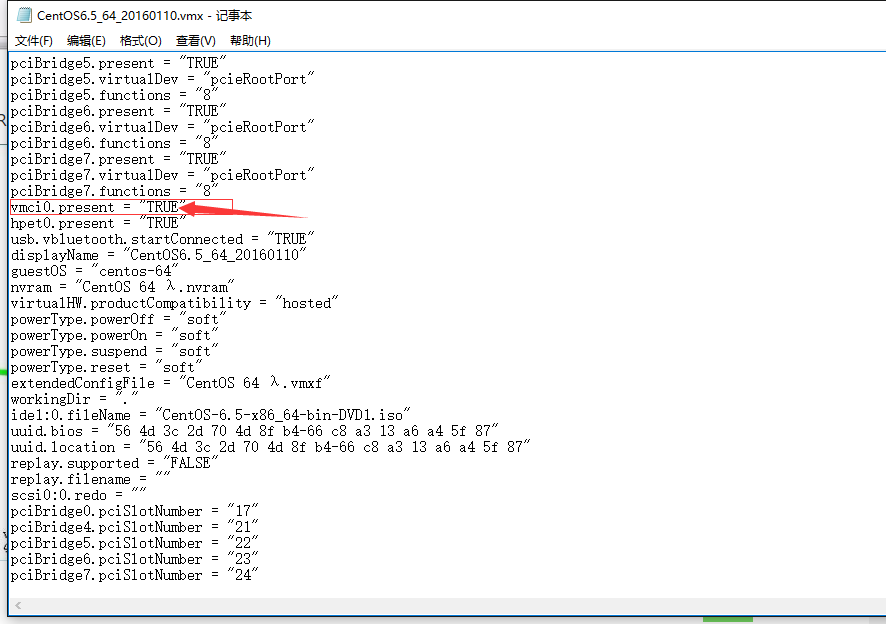Click the workingDir = "." line
The height and width of the screenshot is (624, 886).
click(75, 399)
